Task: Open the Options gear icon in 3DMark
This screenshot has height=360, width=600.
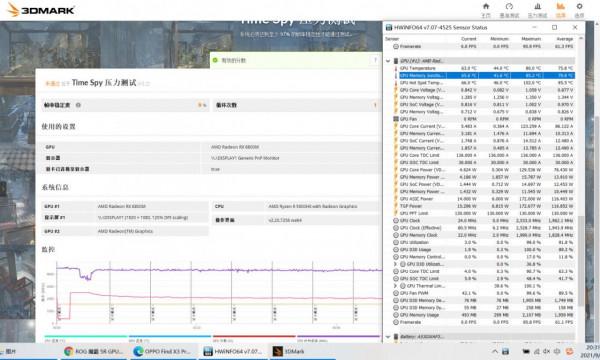Action: tap(579, 7)
